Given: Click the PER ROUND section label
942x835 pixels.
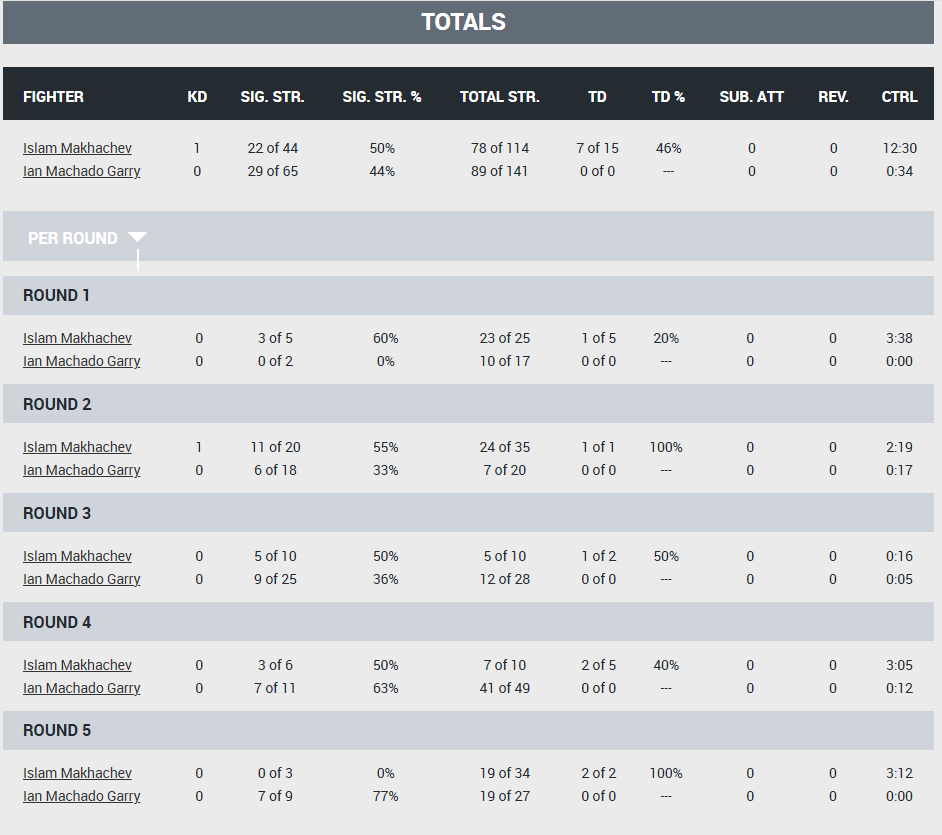Looking at the screenshot, I should pyautogui.click(x=73, y=238).
